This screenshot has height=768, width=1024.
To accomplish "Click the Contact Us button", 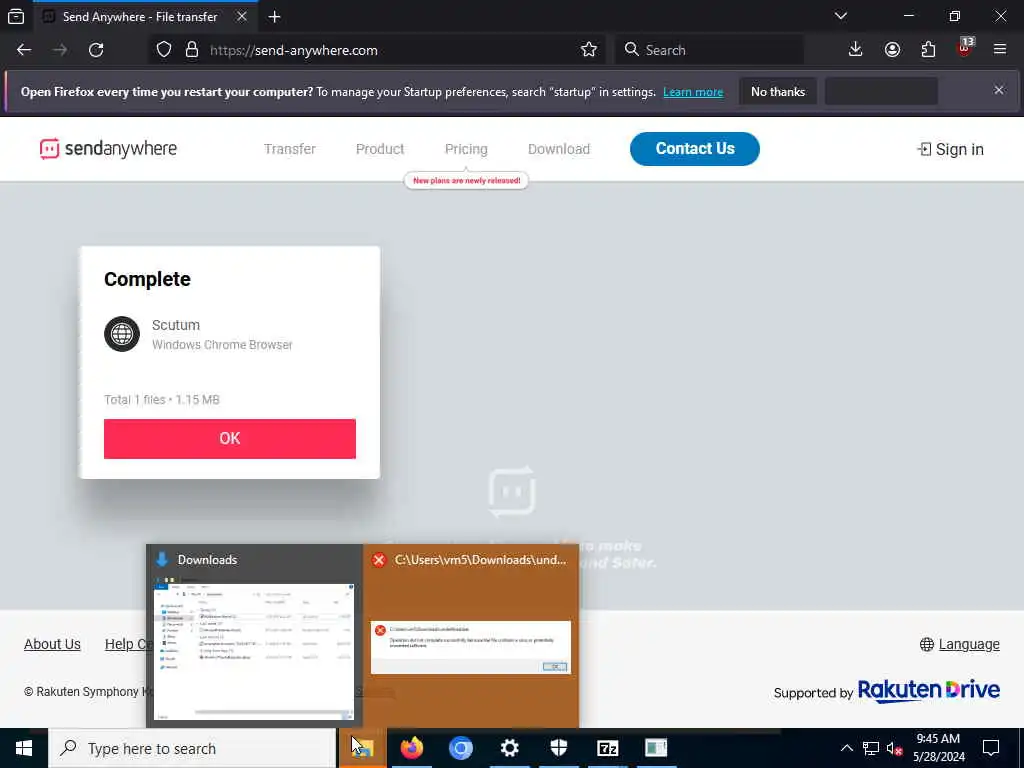I will (x=695, y=149).
